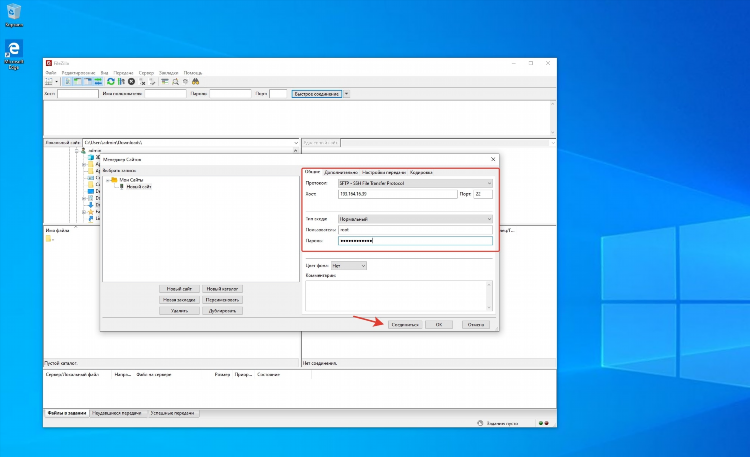Image resolution: width=750 pixels, height=457 pixels.
Task: Click quickconnect Пароль input field
Action: click(x=230, y=94)
